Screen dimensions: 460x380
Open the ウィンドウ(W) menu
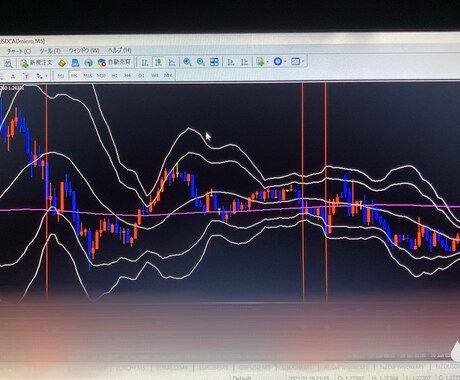coord(84,51)
